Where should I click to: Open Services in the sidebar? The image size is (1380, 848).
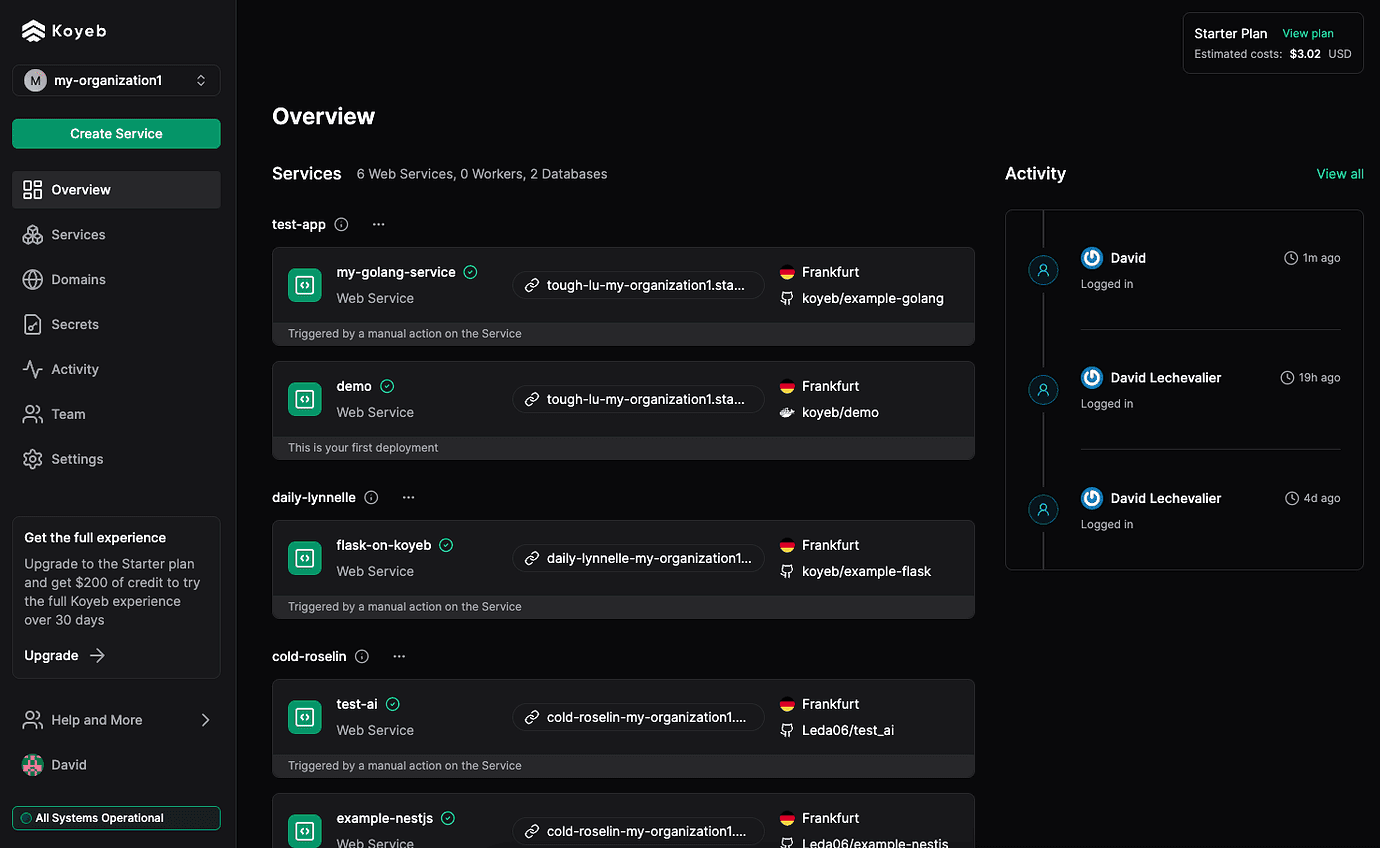point(78,235)
